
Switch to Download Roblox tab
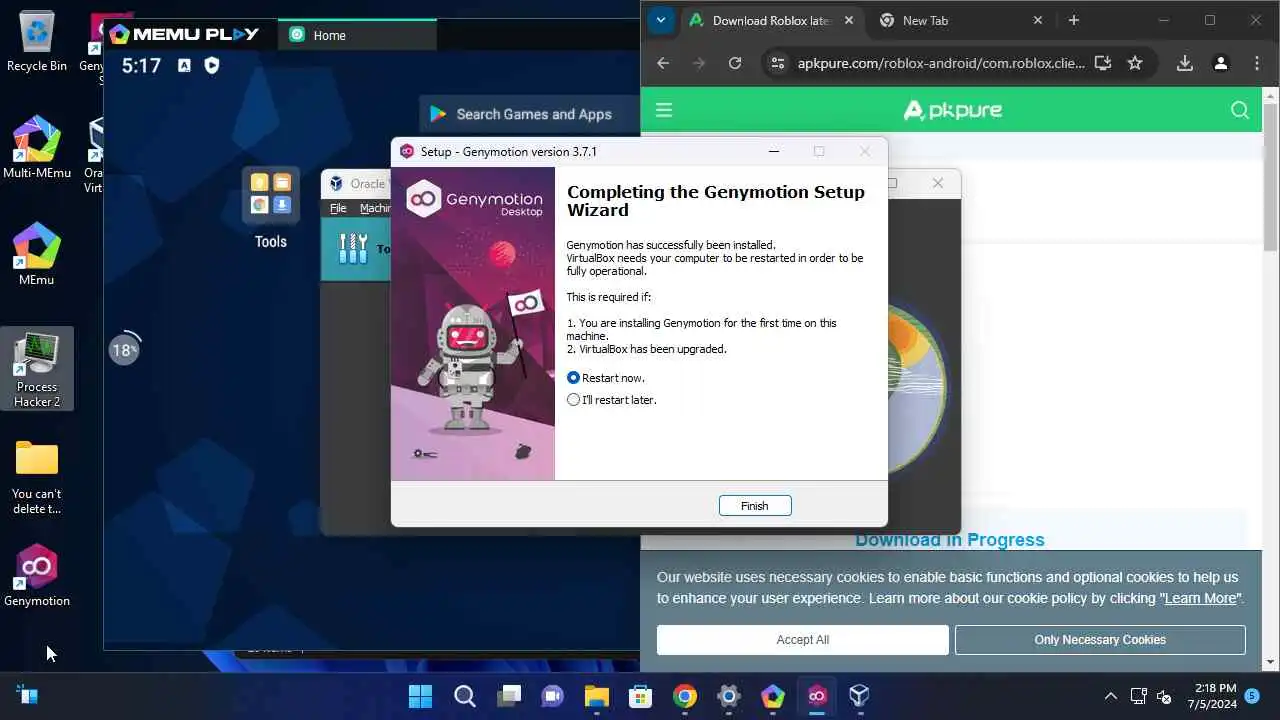point(770,20)
